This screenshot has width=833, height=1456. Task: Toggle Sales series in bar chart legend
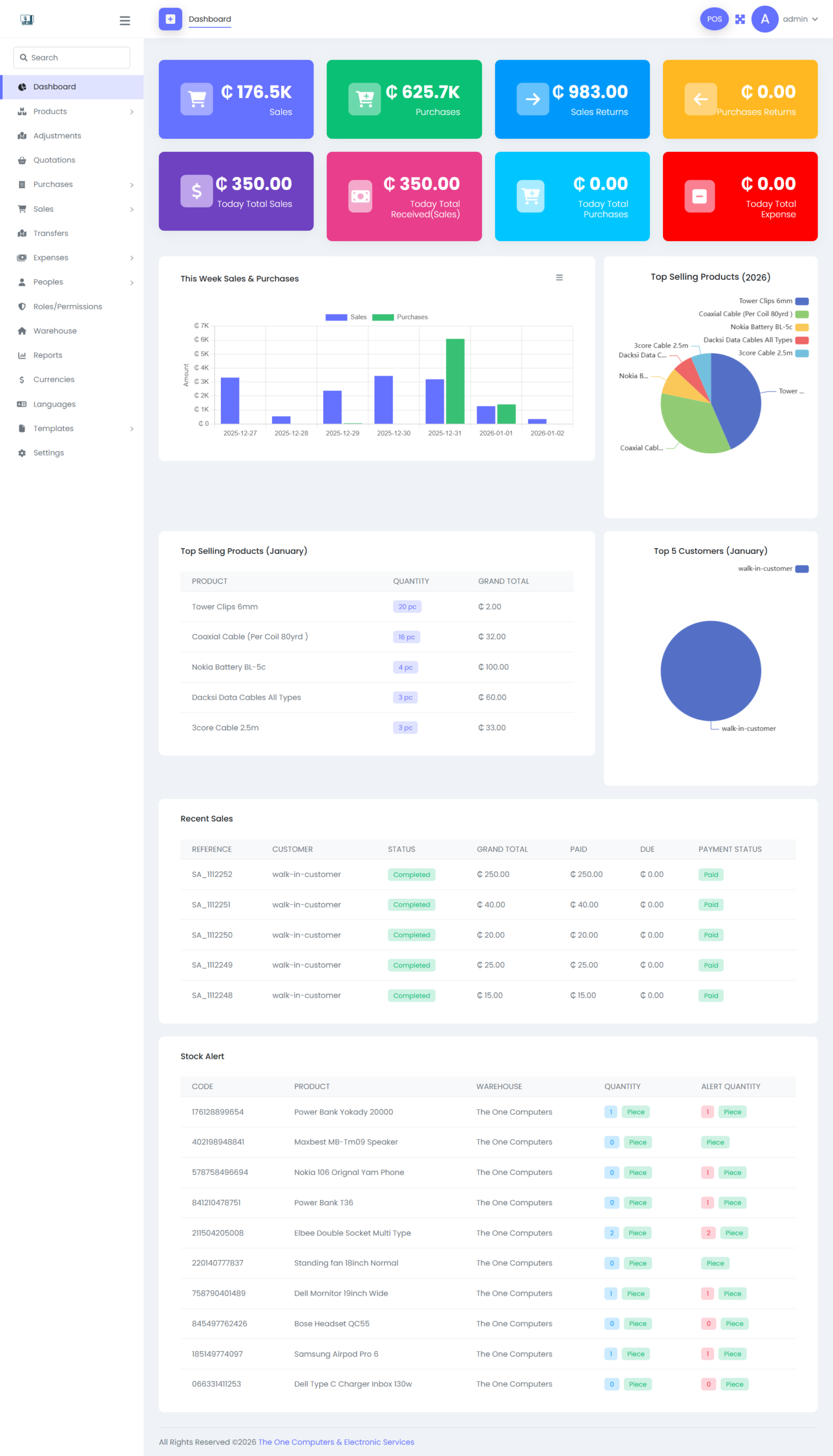coord(345,317)
